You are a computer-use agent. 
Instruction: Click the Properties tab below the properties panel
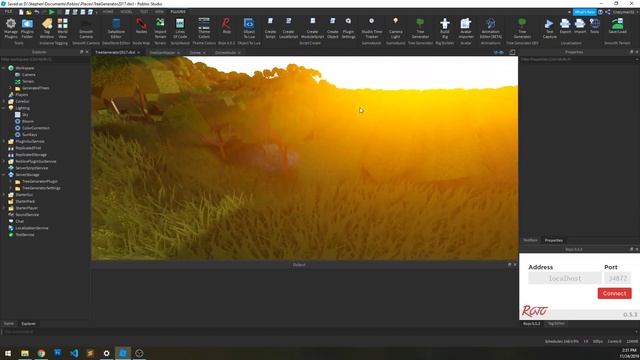click(553, 240)
